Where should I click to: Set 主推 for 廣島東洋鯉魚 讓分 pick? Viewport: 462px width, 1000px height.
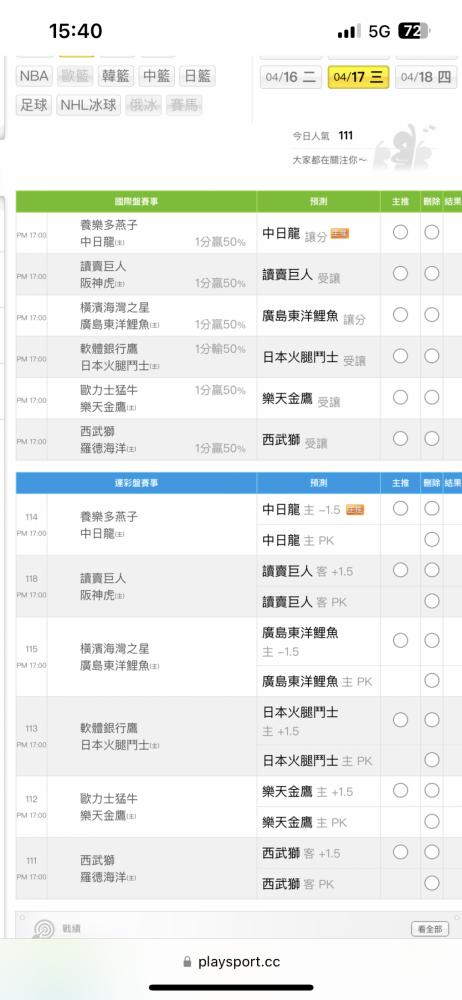pos(400,314)
